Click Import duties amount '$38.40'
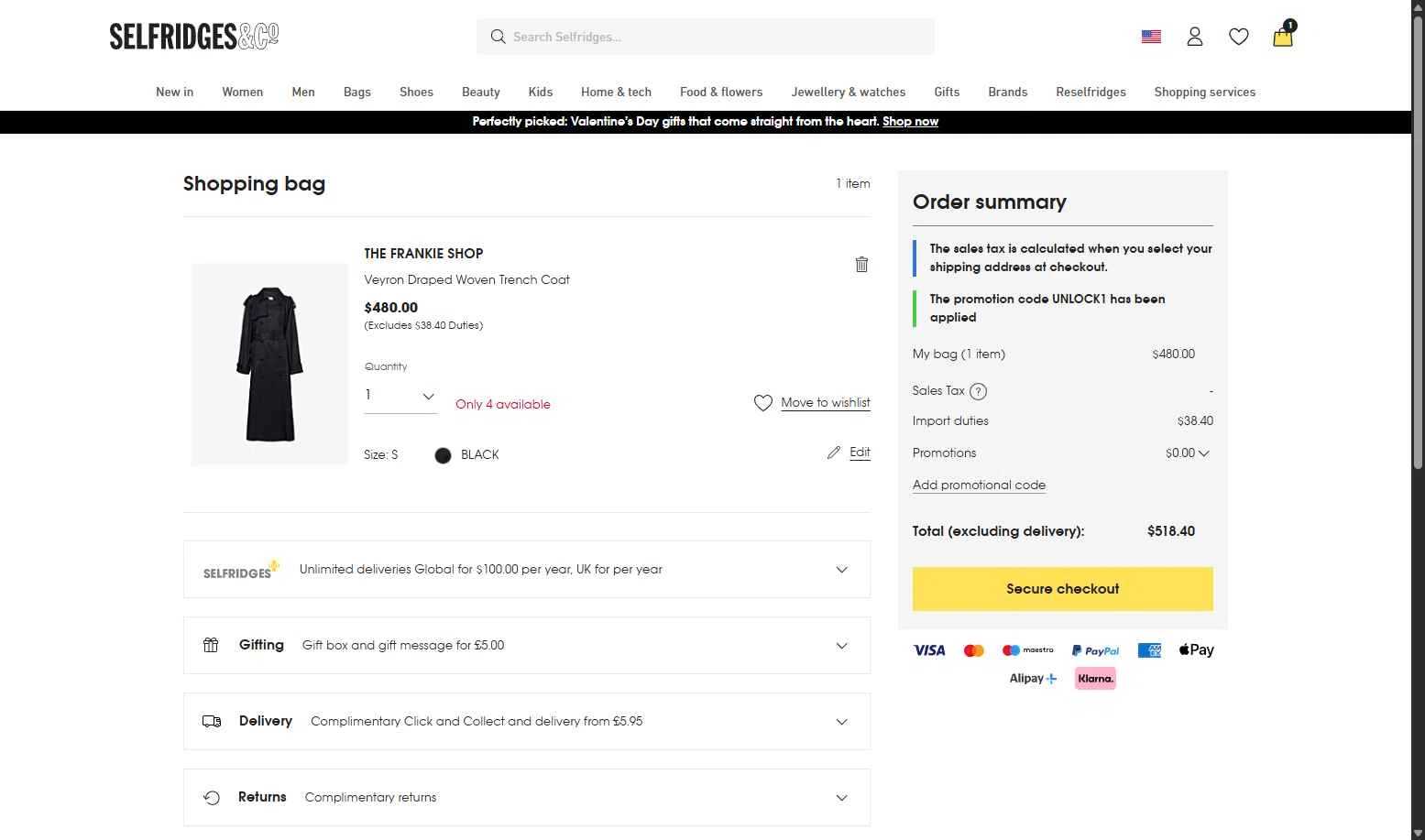The image size is (1425, 840). click(1195, 421)
